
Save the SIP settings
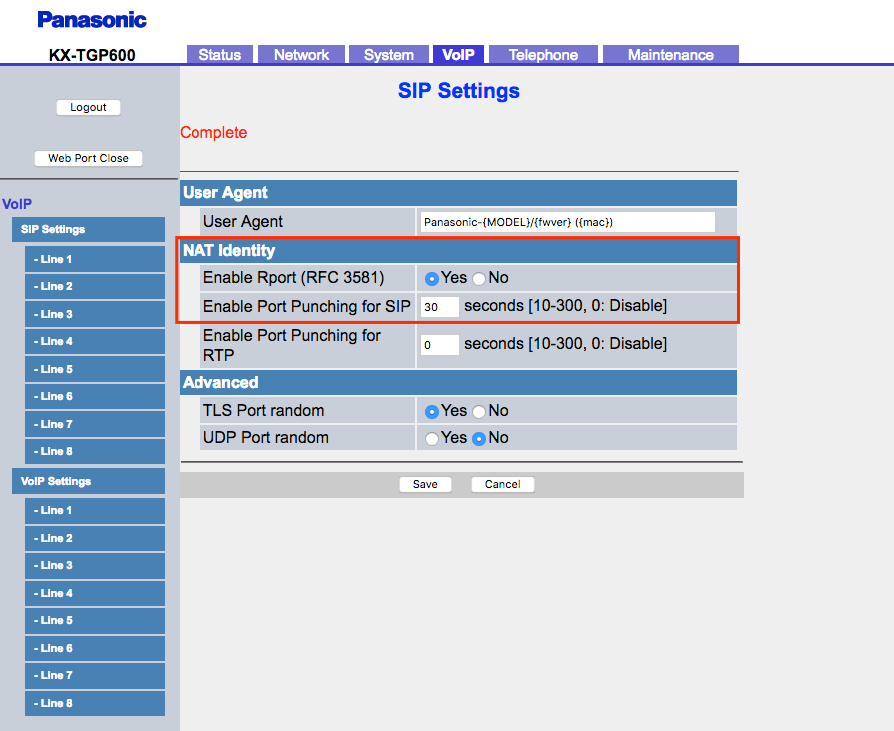[x=425, y=484]
